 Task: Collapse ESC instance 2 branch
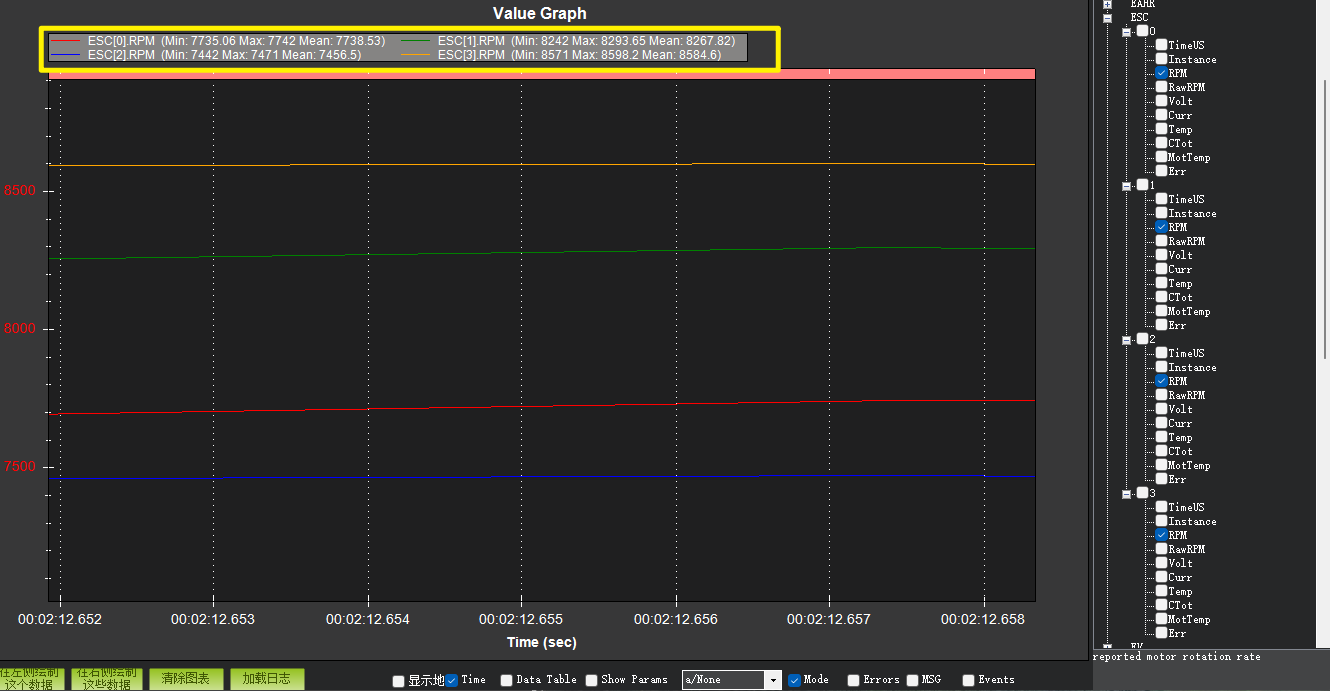(1126, 339)
